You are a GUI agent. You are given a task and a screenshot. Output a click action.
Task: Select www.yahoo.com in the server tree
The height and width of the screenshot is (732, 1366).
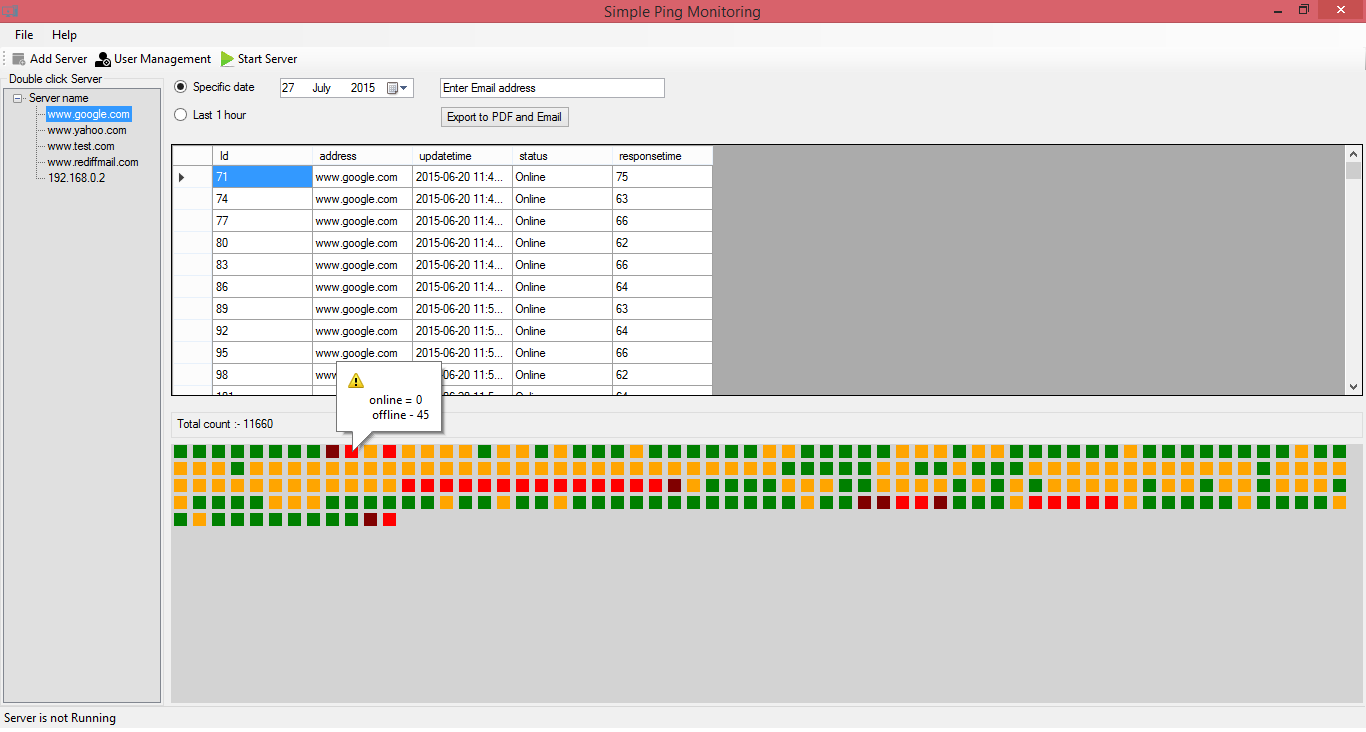87,130
